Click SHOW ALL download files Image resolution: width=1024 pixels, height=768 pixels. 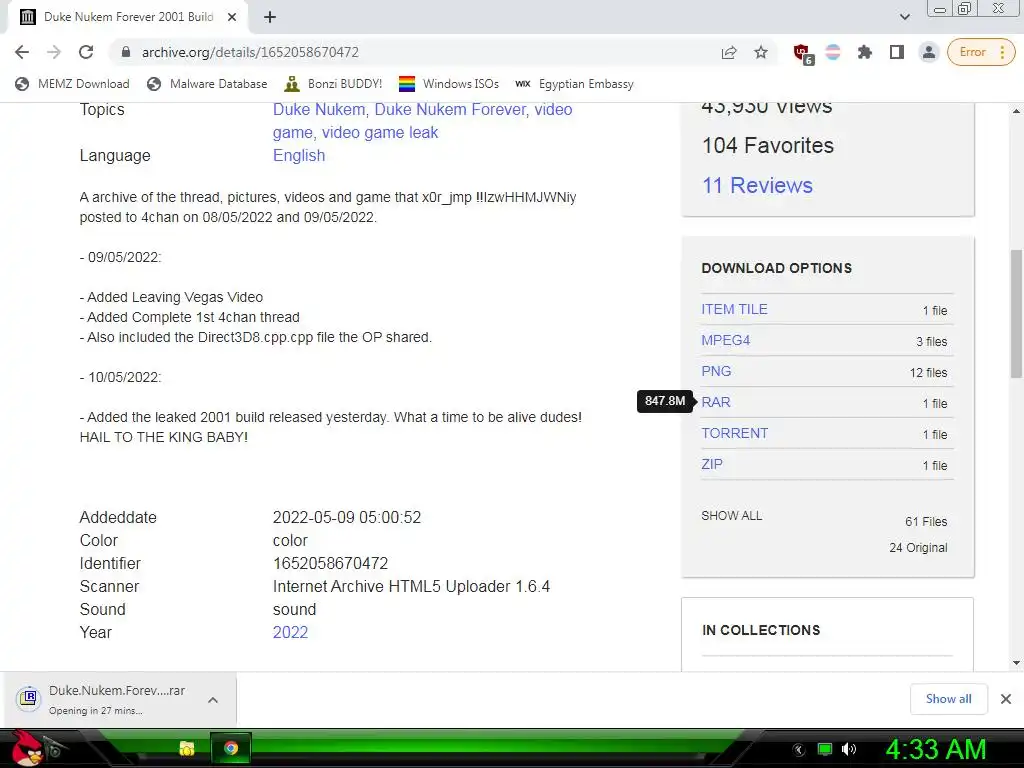(731, 516)
